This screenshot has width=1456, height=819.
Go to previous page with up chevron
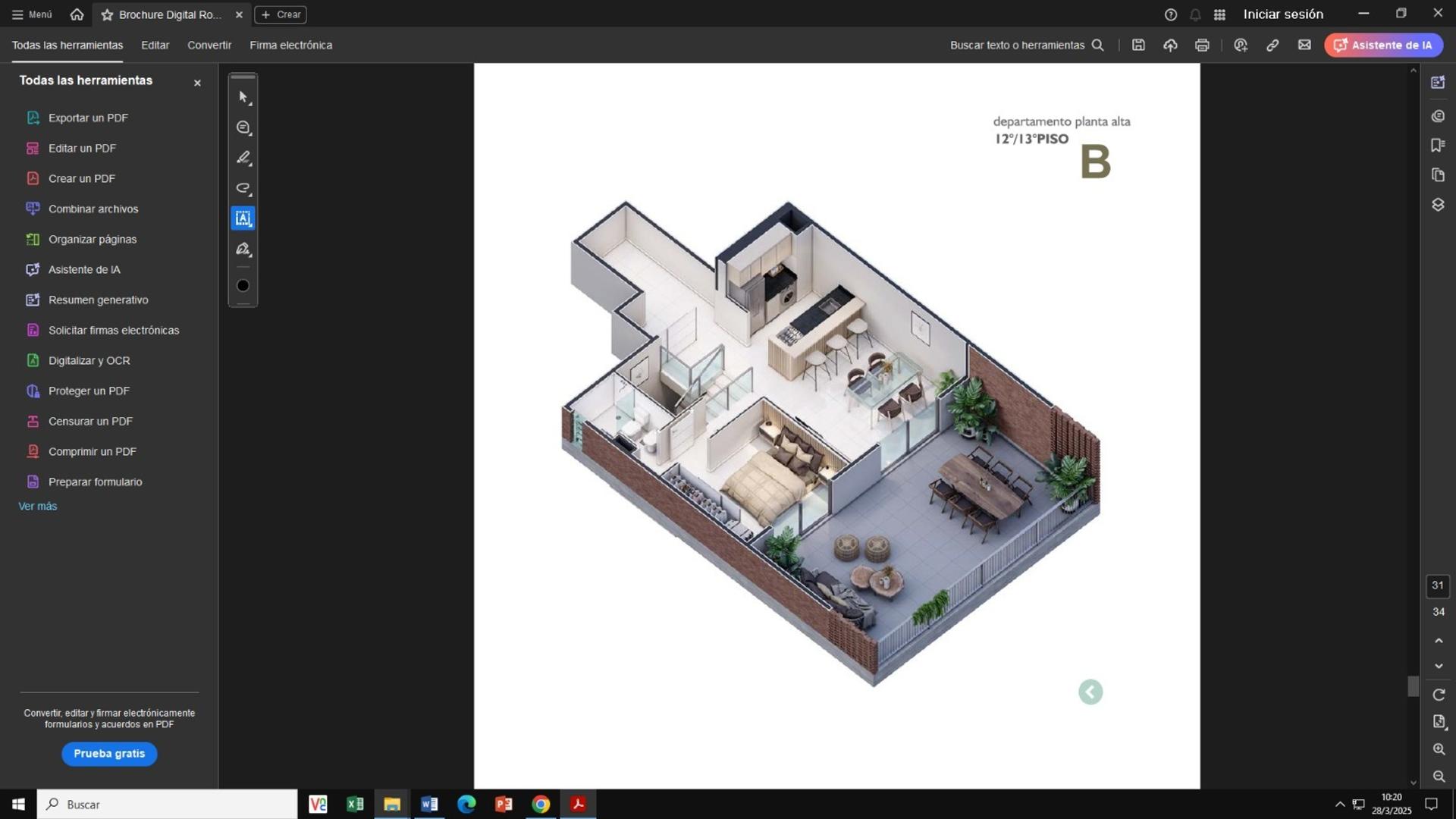coord(1439,641)
